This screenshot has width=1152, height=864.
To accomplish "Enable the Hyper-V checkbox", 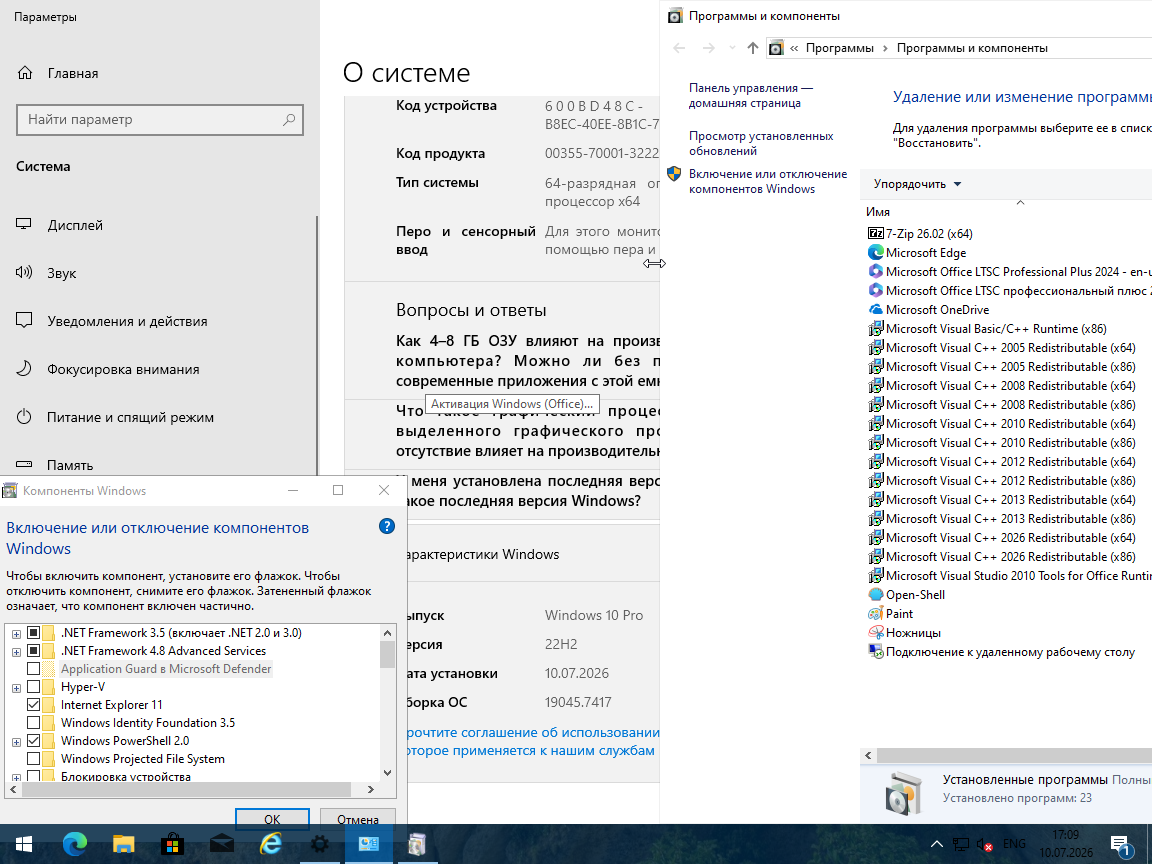I will click(x=33, y=686).
